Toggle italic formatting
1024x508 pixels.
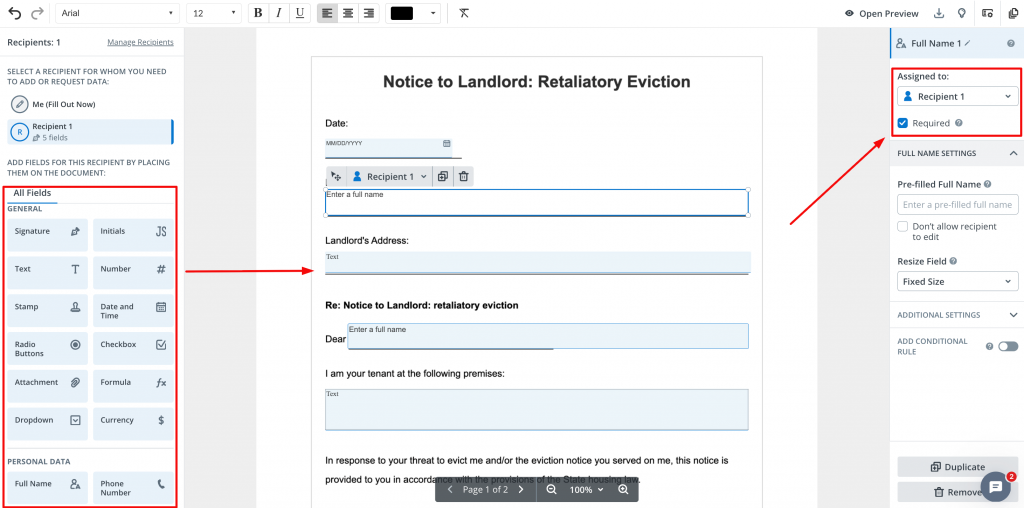click(279, 13)
